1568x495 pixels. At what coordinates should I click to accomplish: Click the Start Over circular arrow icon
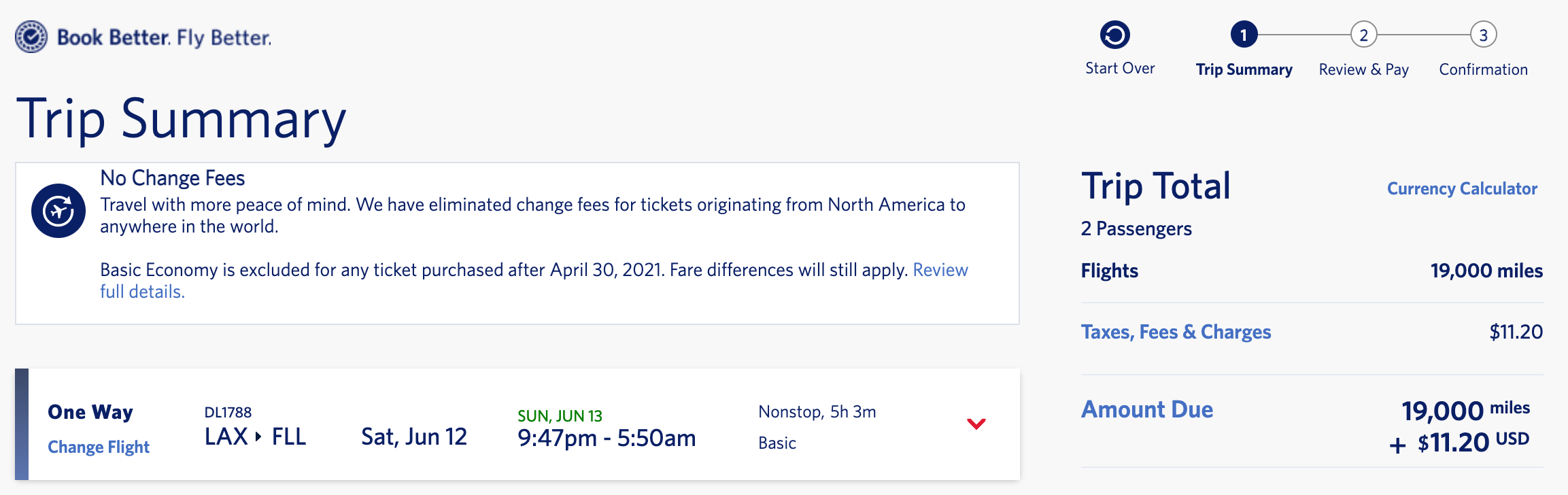1115,35
